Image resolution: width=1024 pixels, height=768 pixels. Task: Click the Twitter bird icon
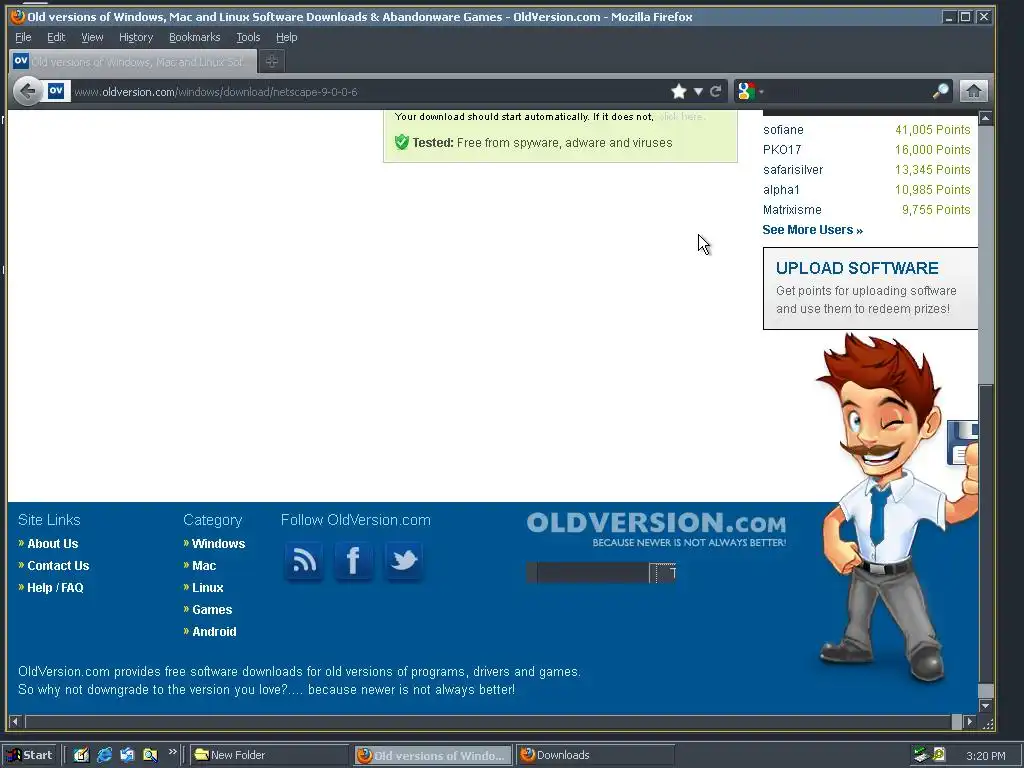click(x=404, y=561)
